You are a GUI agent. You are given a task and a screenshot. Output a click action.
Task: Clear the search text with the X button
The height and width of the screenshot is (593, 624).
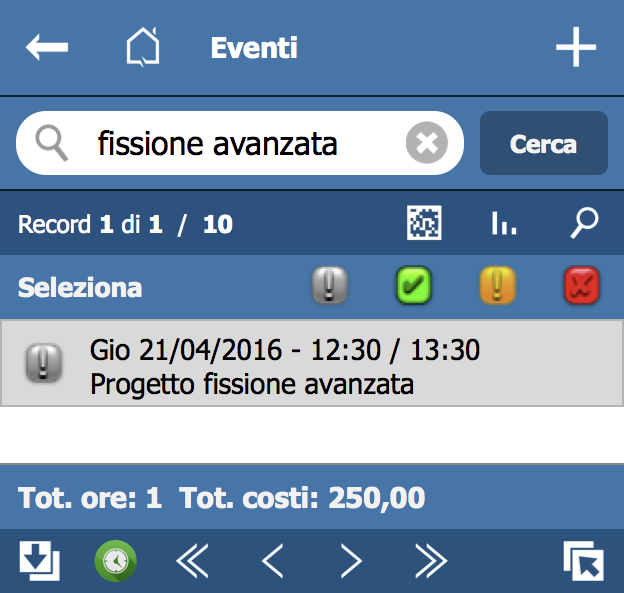427,142
